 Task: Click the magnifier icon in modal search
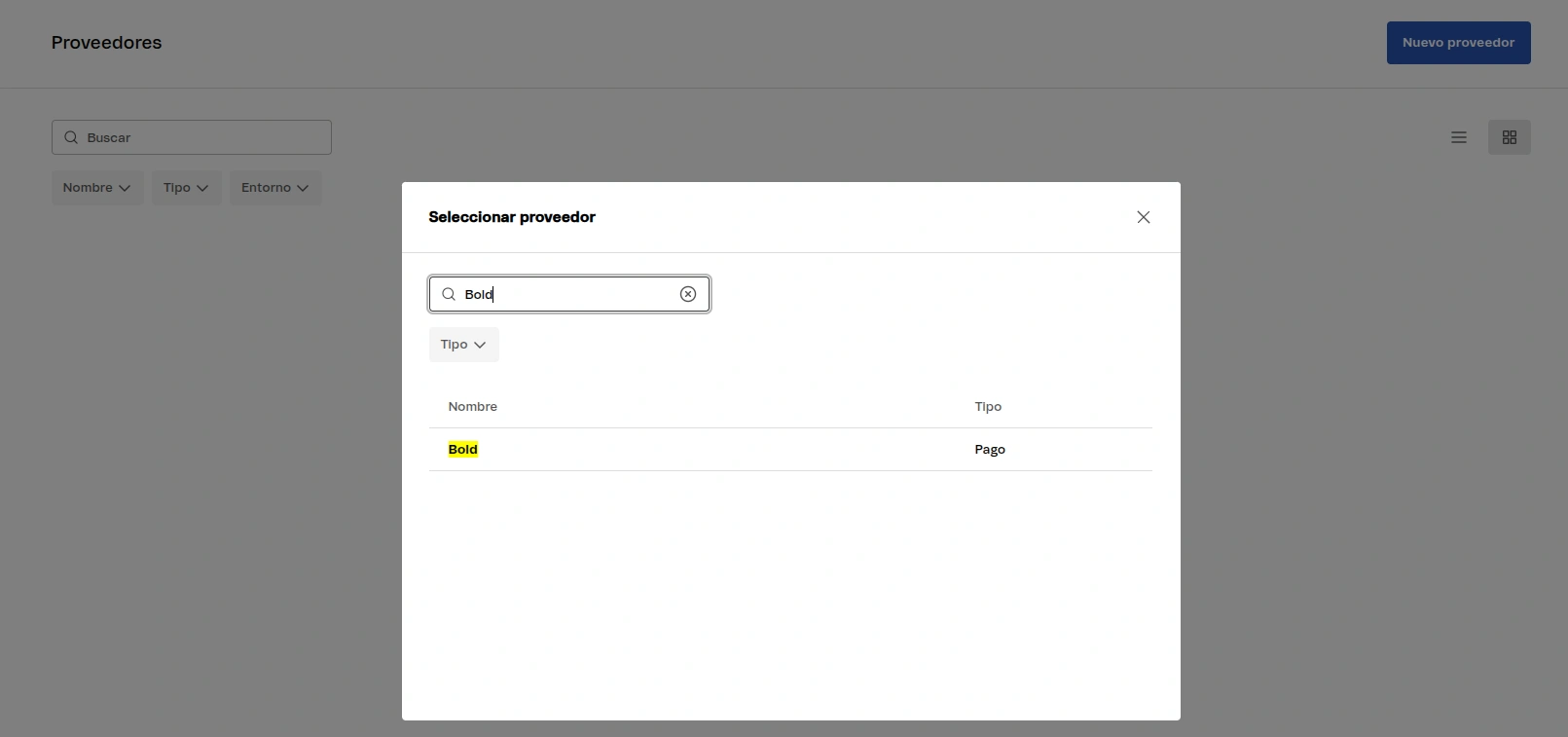[x=449, y=294]
